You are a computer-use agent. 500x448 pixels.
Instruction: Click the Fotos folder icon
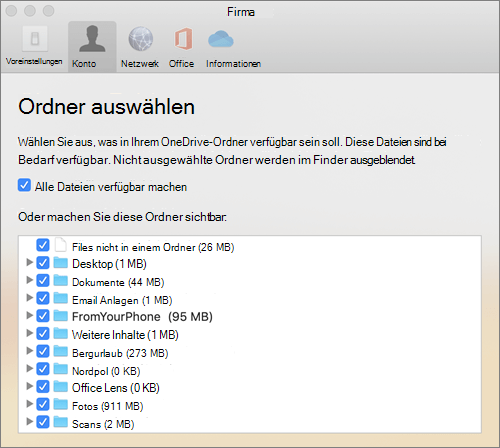(x=61, y=404)
